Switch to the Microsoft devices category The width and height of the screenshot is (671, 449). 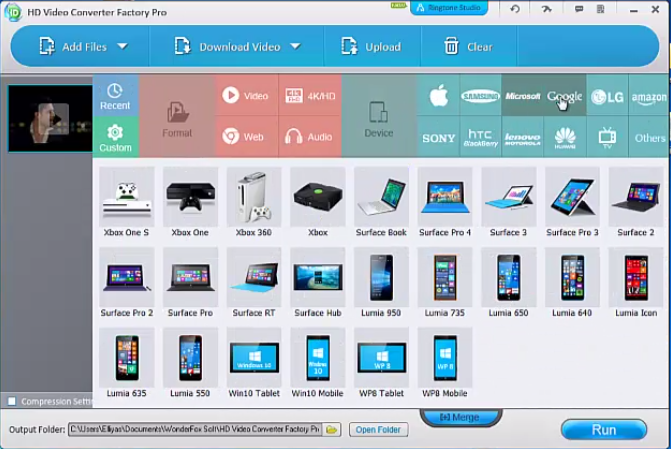point(523,95)
